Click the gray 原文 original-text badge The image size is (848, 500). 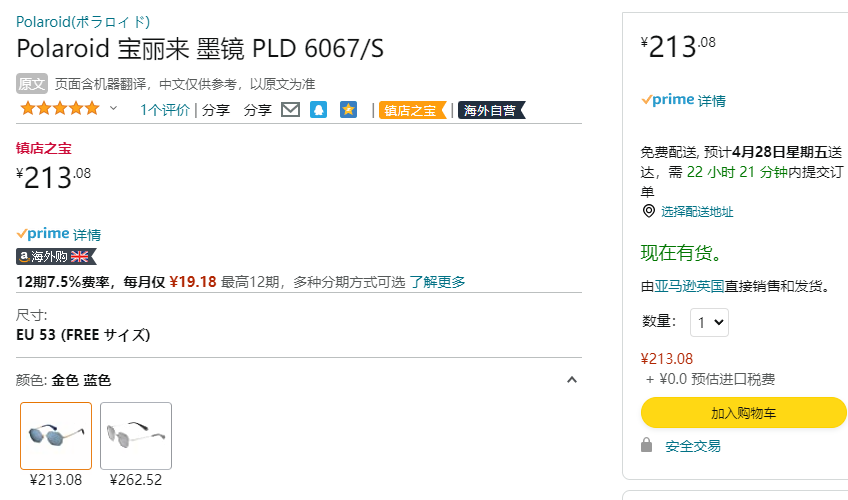pyautogui.click(x=32, y=84)
